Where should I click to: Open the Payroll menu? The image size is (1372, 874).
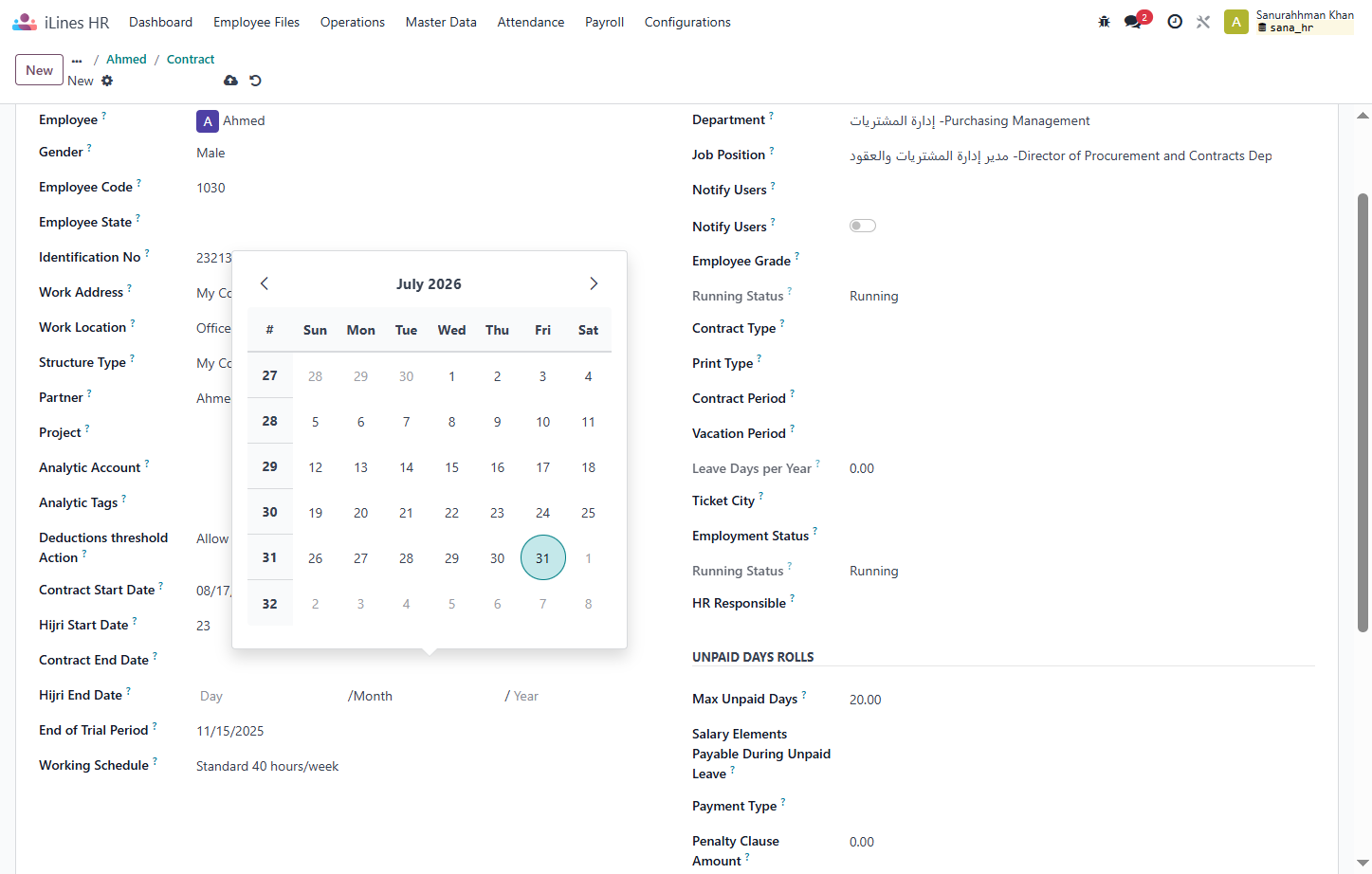(x=604, y=22)
